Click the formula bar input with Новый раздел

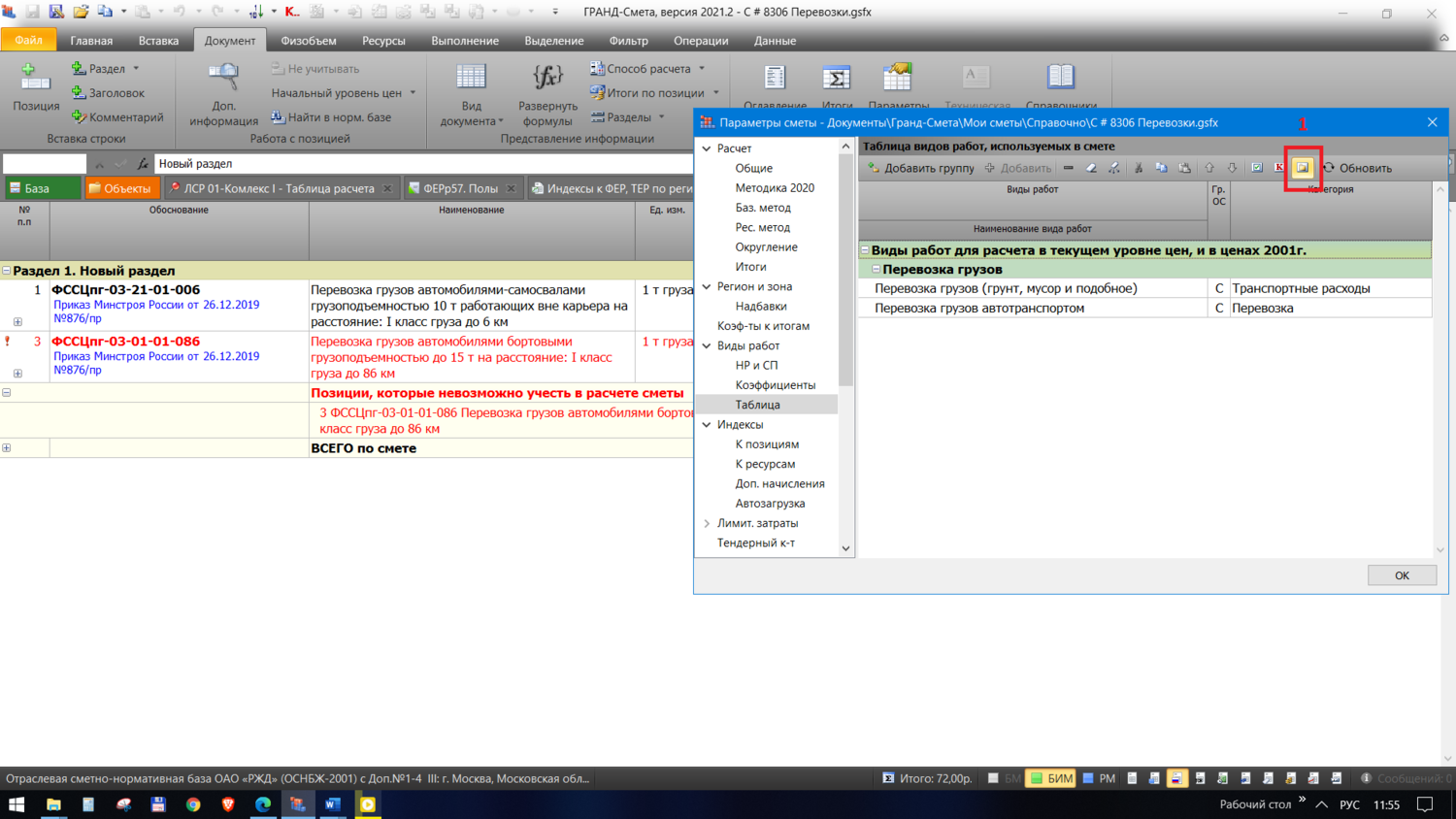423,164
